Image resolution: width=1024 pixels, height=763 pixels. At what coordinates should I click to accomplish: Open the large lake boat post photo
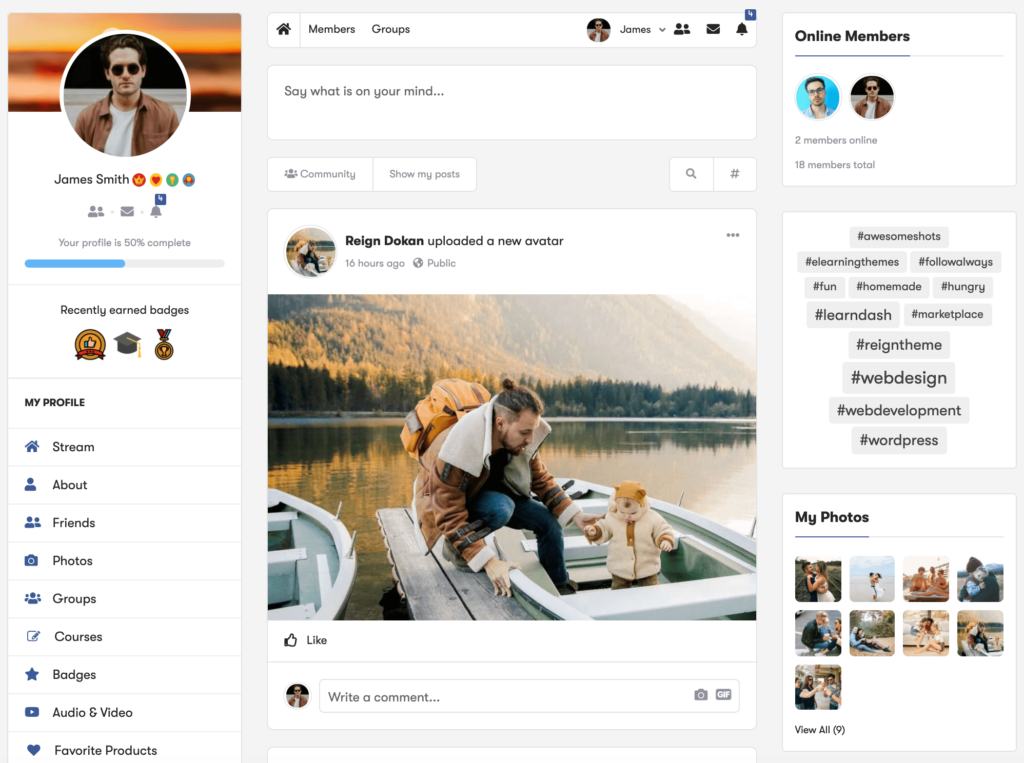tap(512, 457)
